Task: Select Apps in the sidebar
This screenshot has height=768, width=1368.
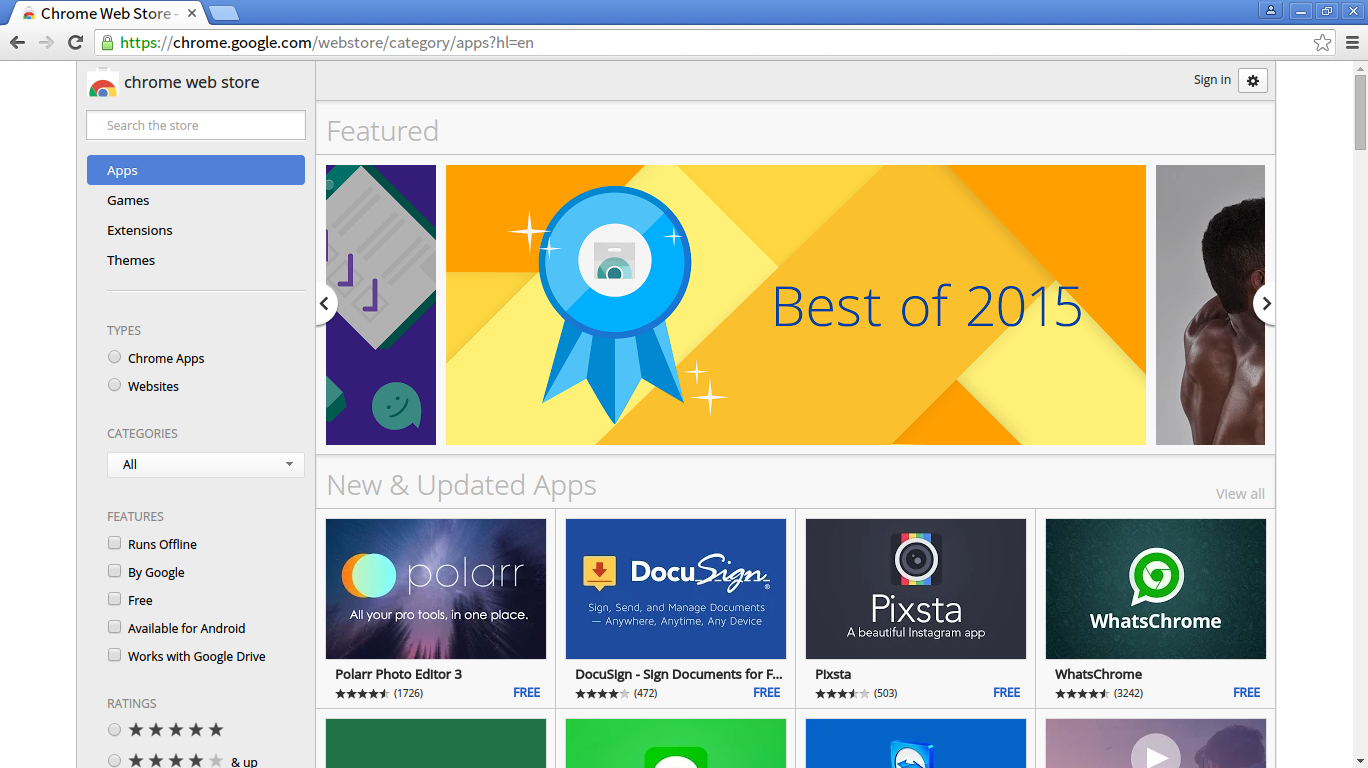Action: click(196, 170)
